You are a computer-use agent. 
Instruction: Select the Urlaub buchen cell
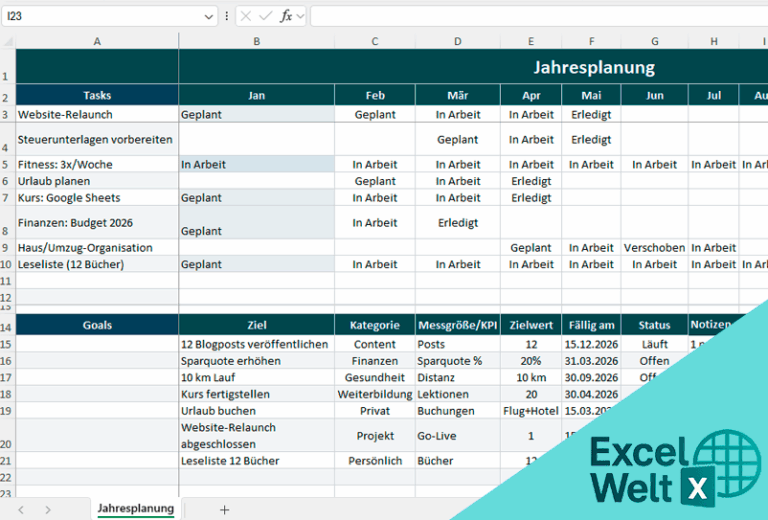pyautogui.click(x=257, y=410)
